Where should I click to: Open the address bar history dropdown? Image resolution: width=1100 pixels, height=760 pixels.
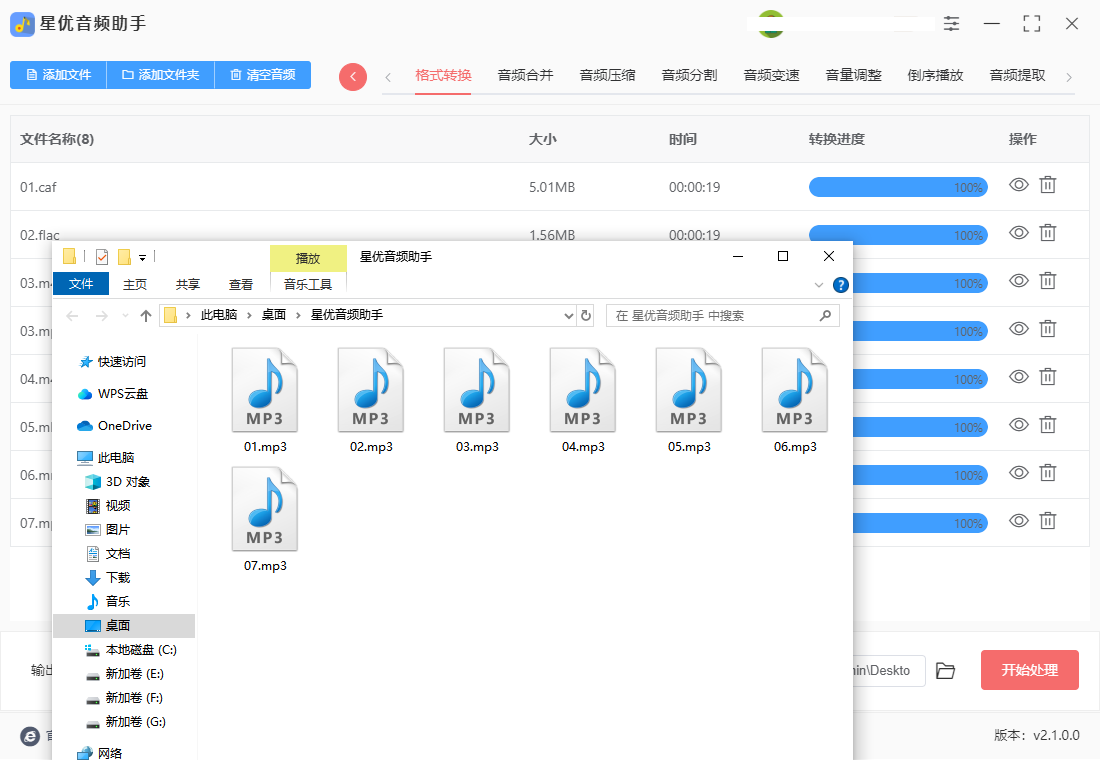569,316
